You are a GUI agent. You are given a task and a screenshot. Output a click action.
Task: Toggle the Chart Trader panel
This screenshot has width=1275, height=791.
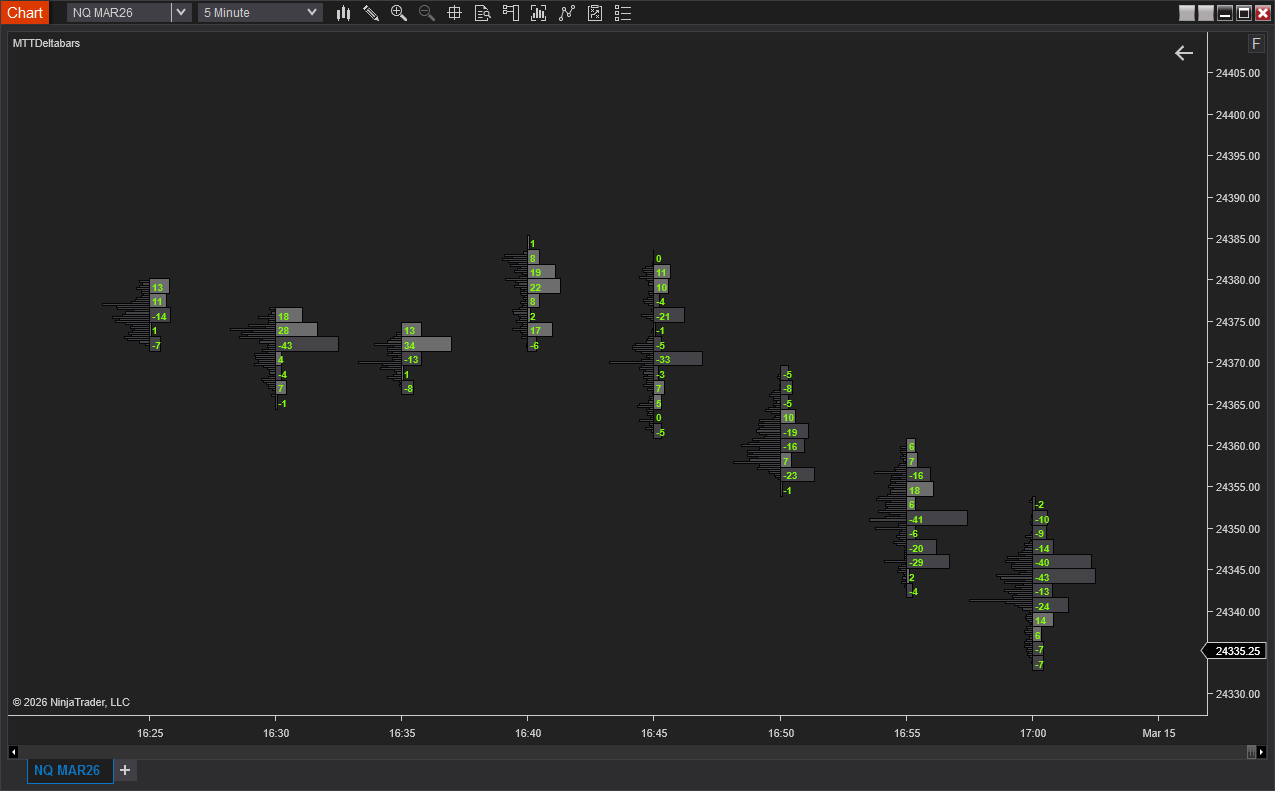(x=511, y=13)
